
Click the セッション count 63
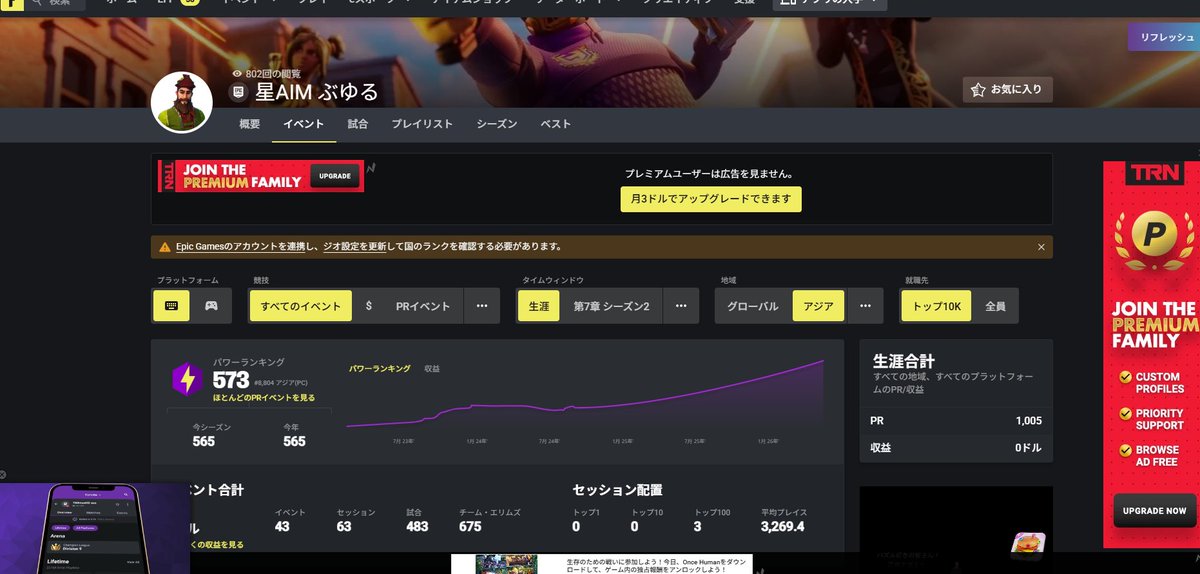(345, 526)
